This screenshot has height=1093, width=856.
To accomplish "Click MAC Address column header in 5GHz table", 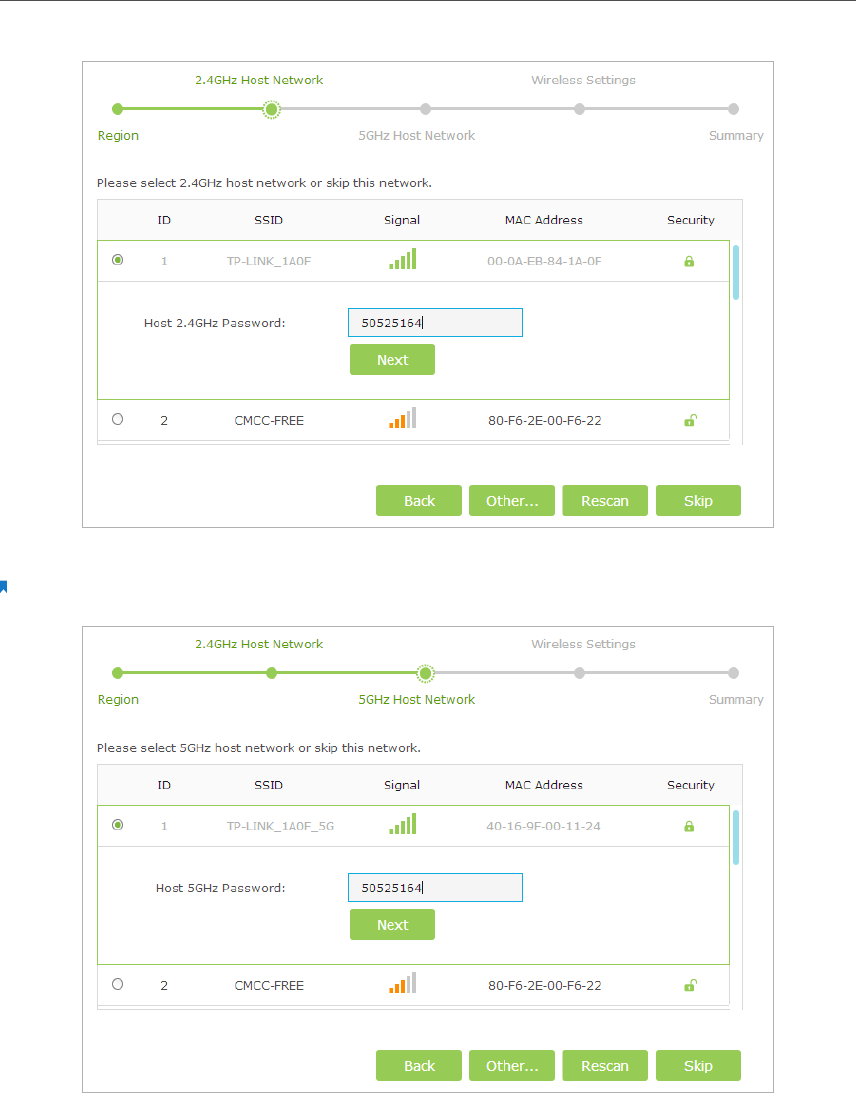I will pos(544,785).
